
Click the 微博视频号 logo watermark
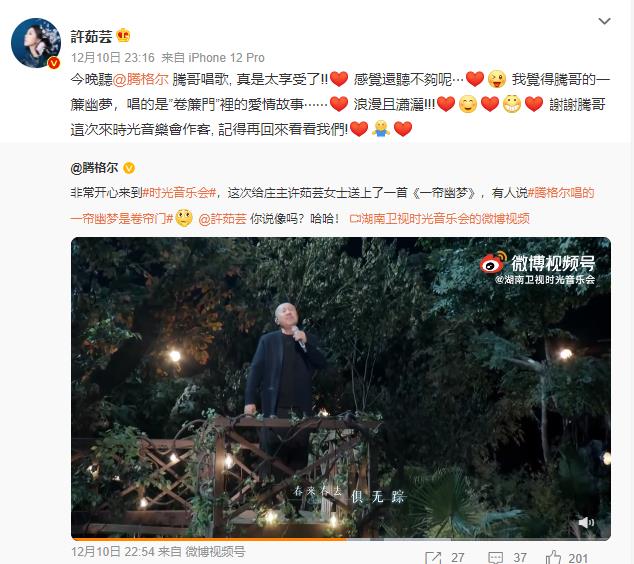[537, 268]
